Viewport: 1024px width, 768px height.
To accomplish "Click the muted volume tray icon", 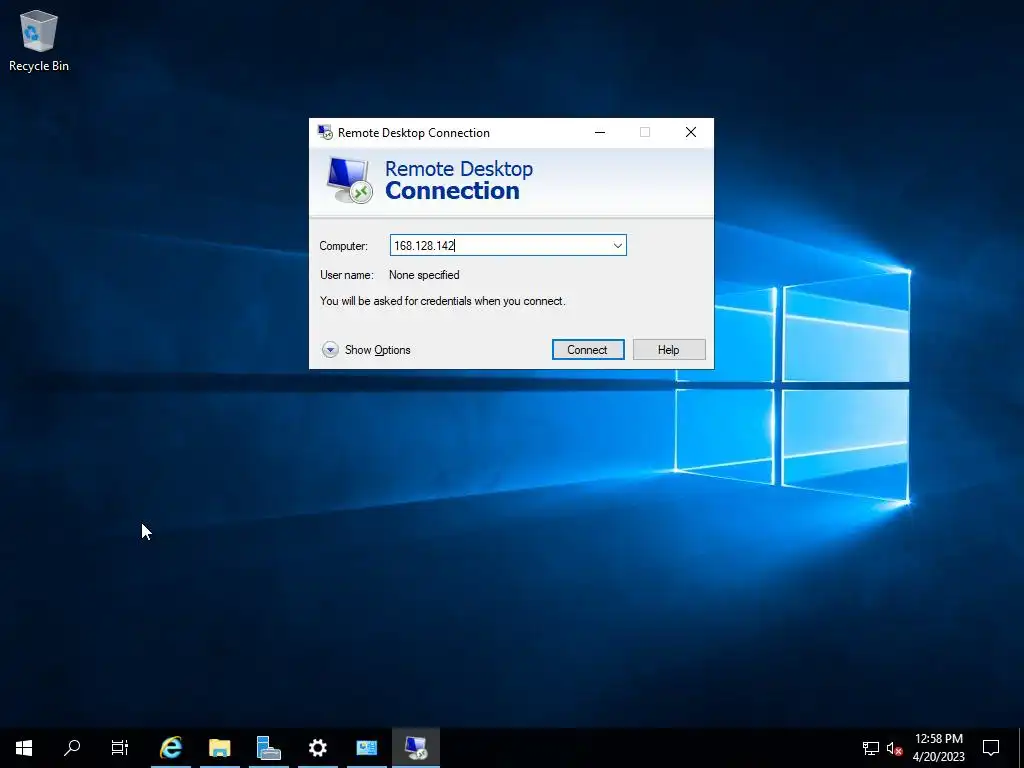I will [x=894, y=748].
